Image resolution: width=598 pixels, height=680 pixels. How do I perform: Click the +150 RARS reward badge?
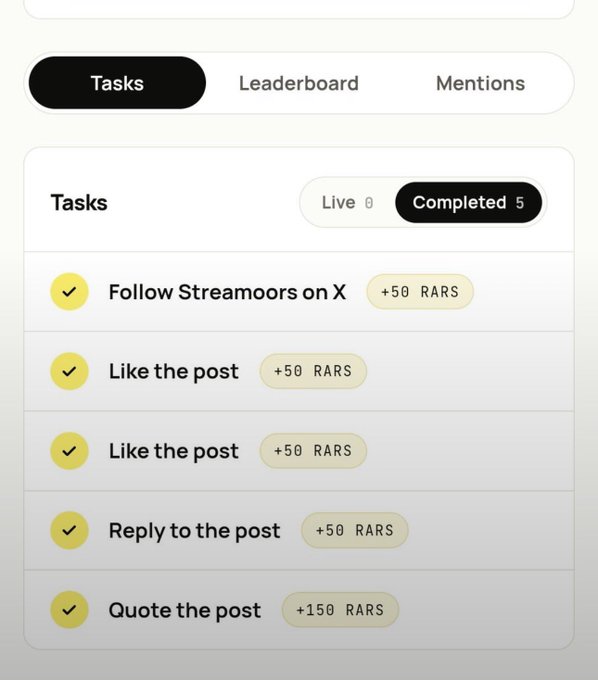point(340,610)
